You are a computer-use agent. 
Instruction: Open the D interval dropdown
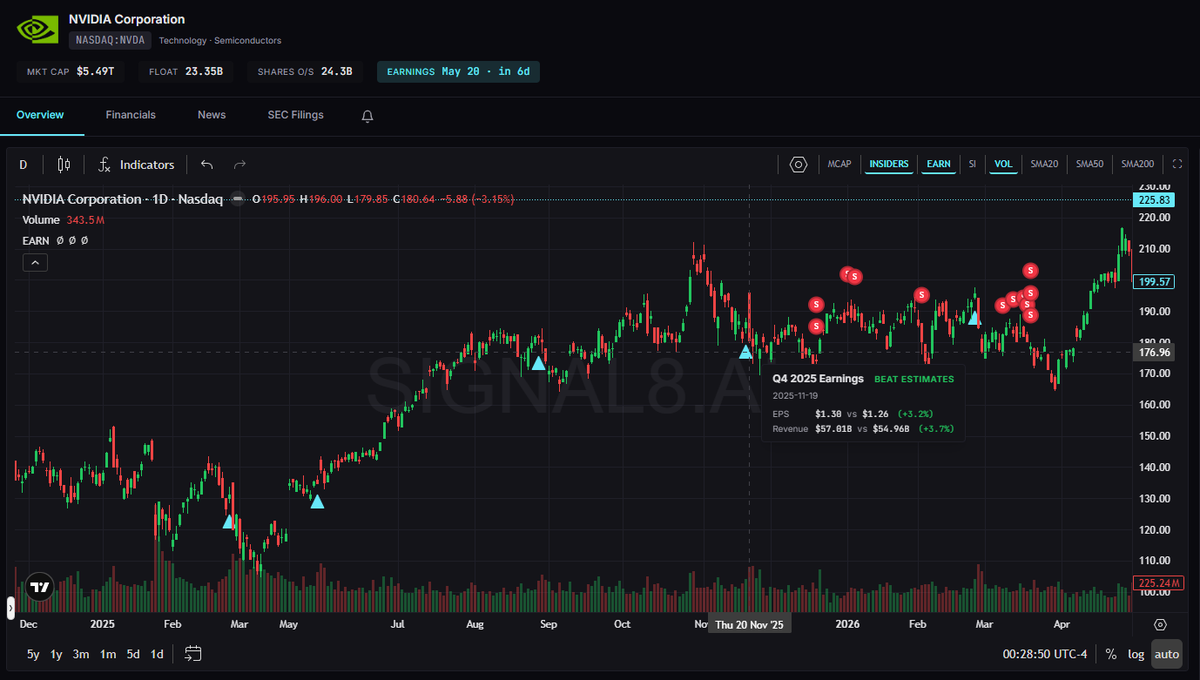coord(23,165)
